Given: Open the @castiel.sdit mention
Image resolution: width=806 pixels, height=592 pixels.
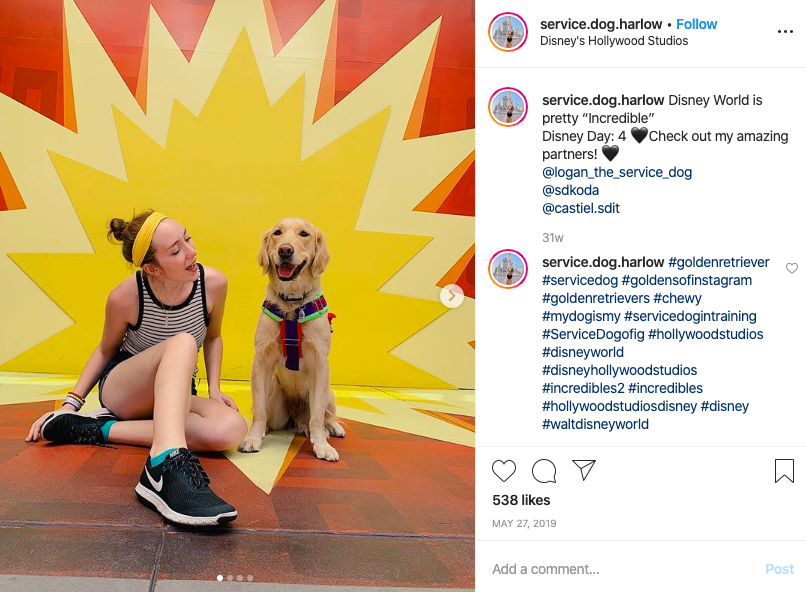Looking at the screenshot, I should [x=580, y=208].
